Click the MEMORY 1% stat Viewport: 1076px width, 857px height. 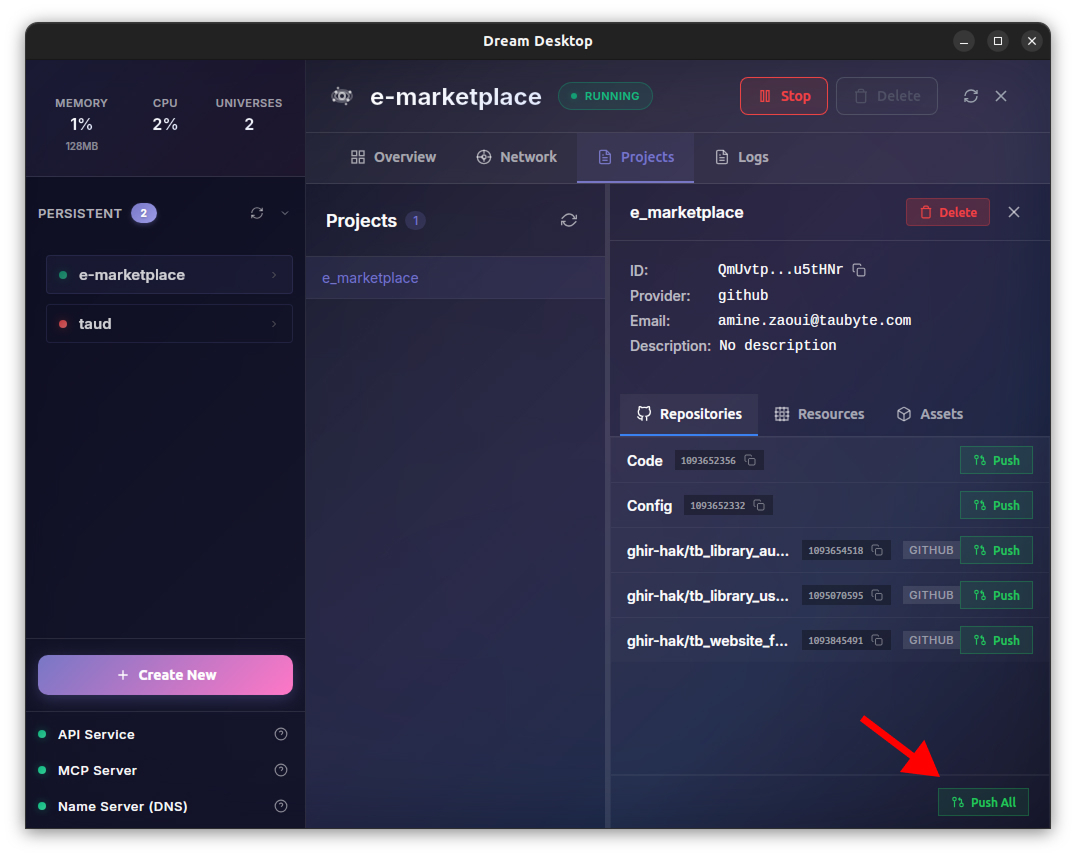[82, 124]
